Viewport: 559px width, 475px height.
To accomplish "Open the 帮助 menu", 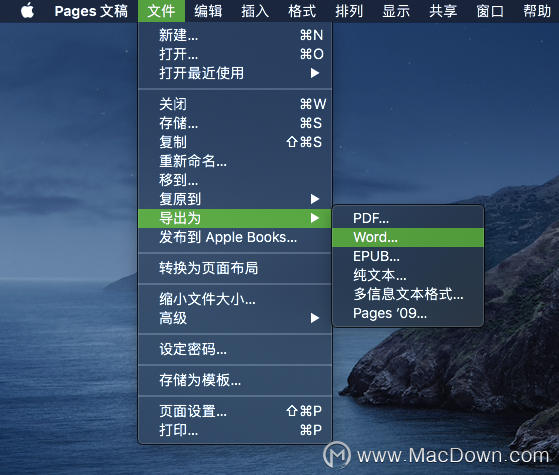I will (x=537, y=11).
